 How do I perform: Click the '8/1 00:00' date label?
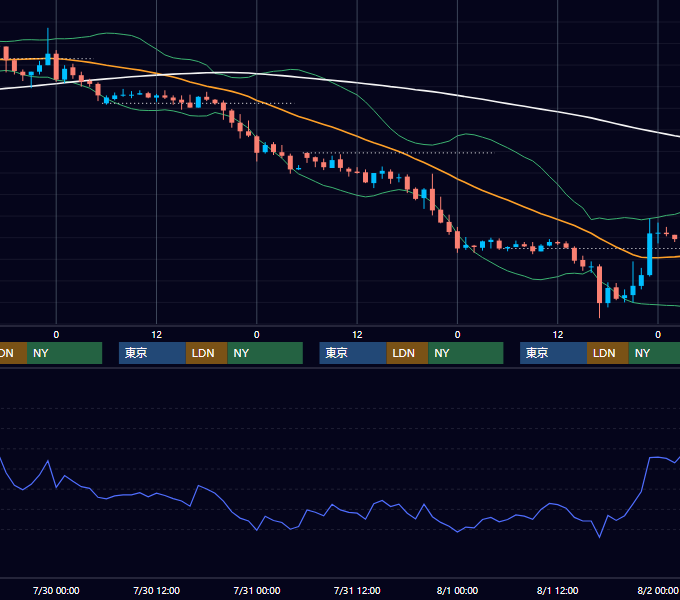[458, 590]
